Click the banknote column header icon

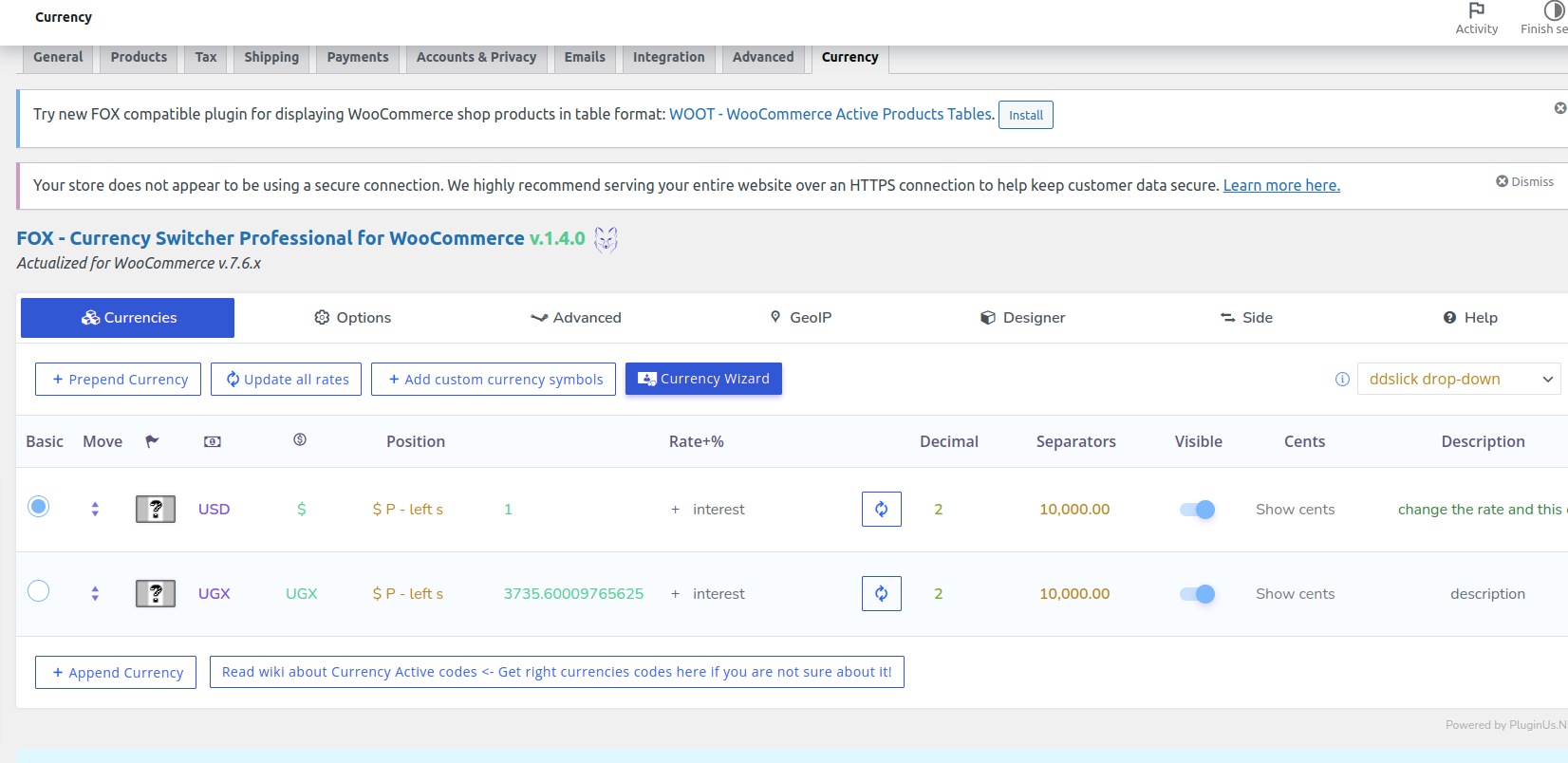(213, 441)
